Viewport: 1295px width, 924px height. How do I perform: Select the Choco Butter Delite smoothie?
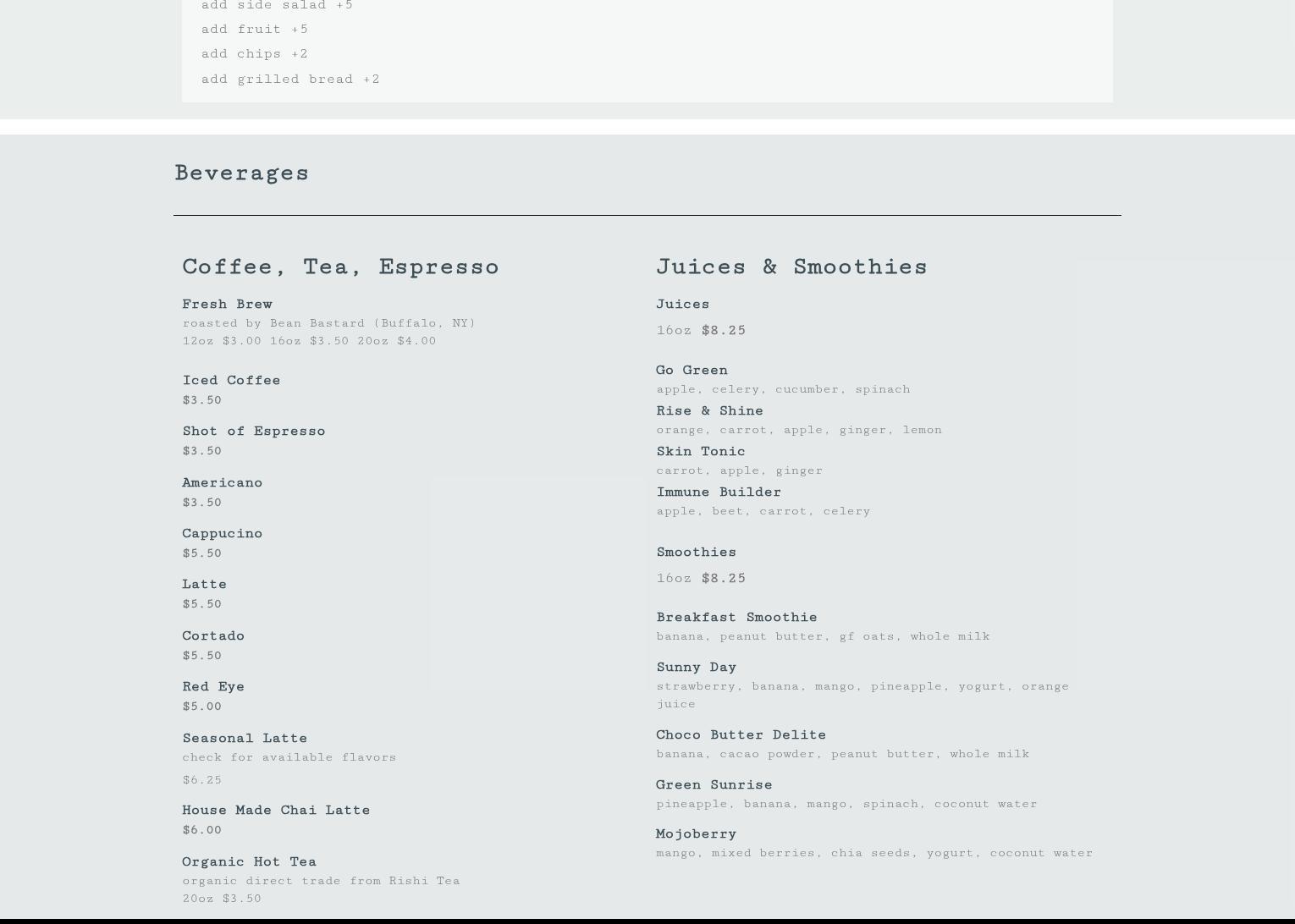pyautogui.click(x=741, y=735)
